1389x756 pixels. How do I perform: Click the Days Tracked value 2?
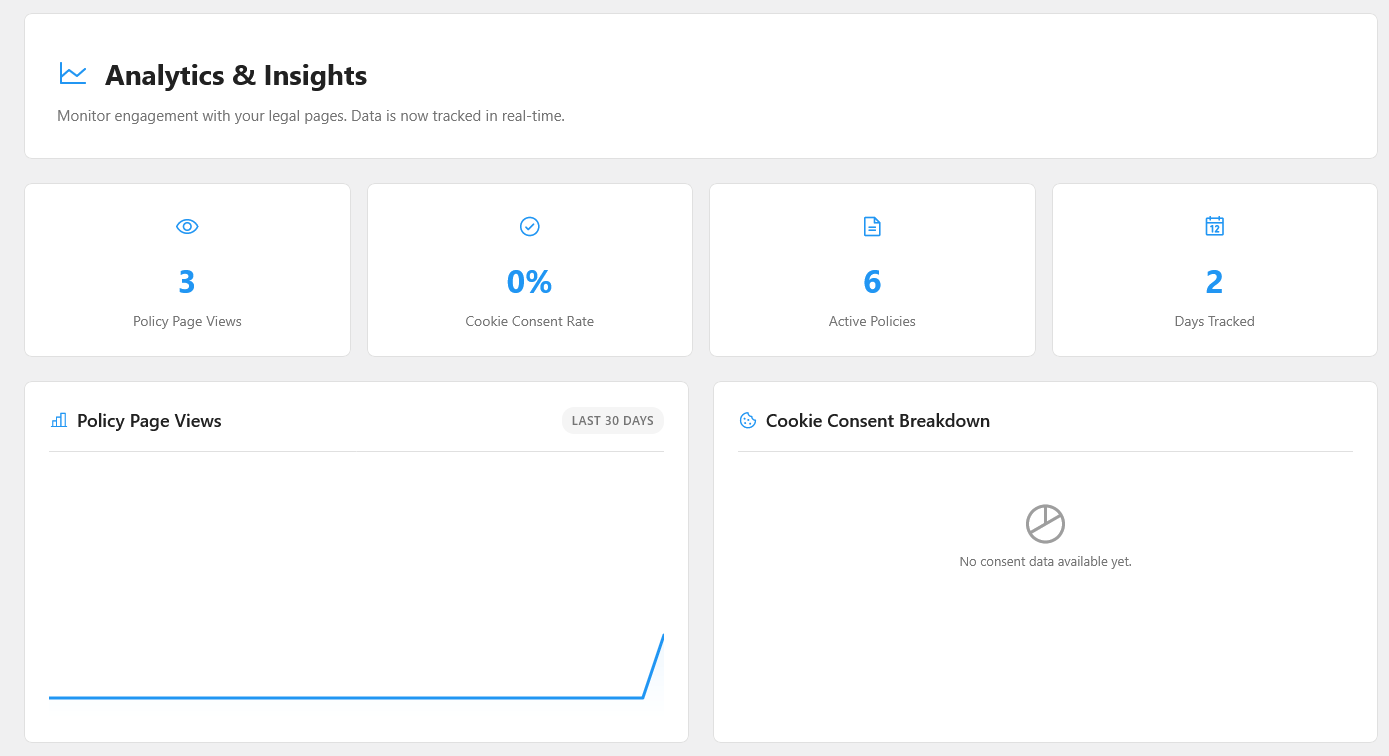click(x=1214, y=281)
